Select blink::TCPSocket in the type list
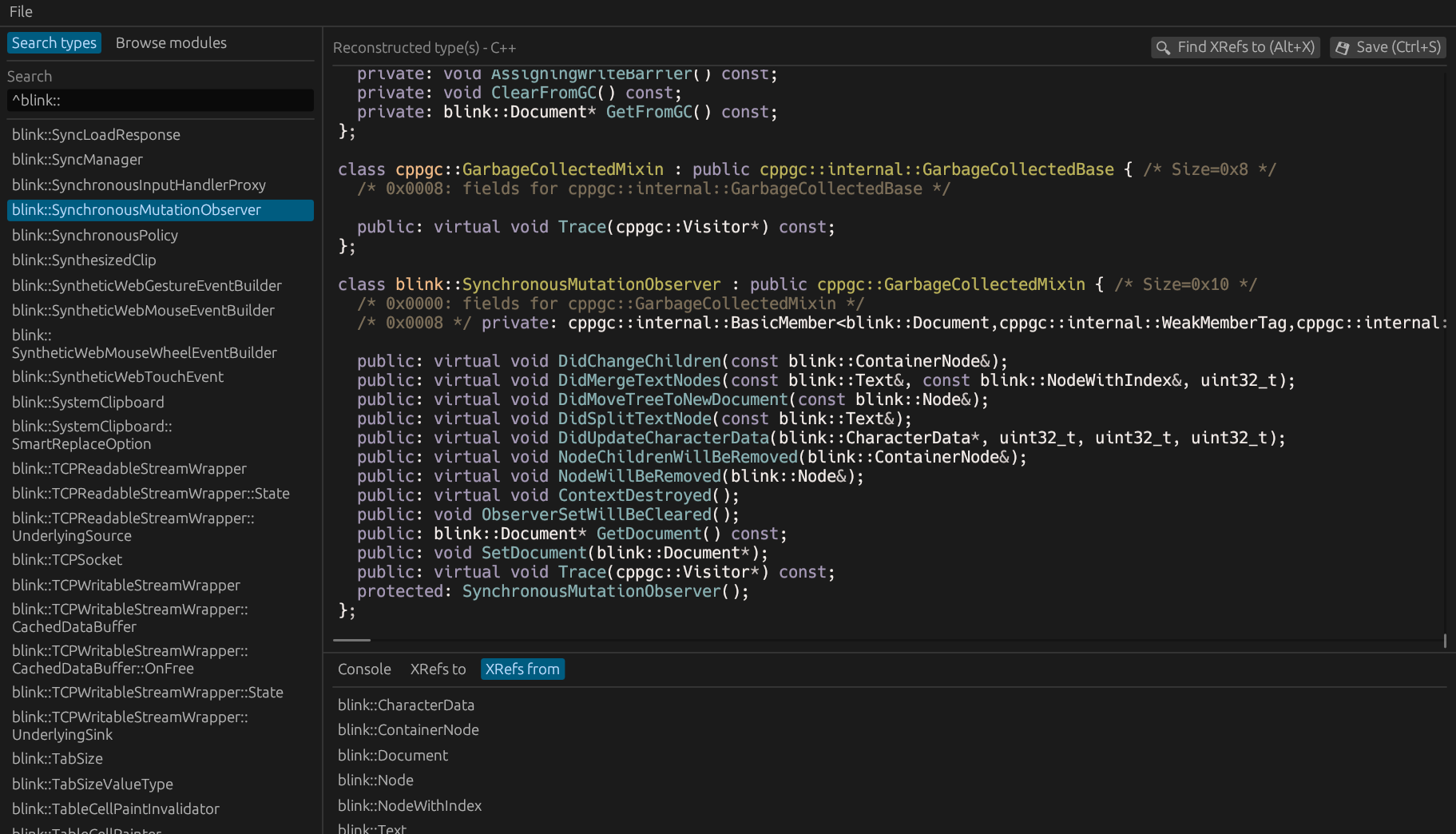The height and width of the screenshot is (834, 1456). coord(67,559)
